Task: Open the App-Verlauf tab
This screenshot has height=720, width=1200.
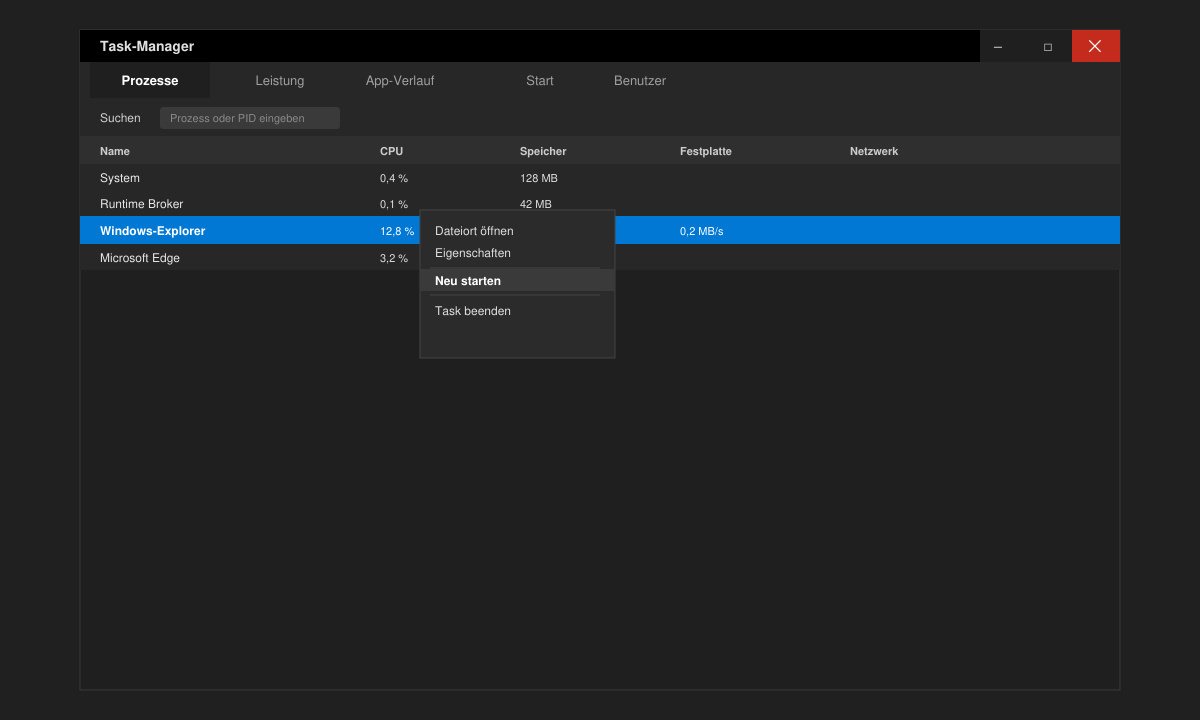Action: (400, 80)
